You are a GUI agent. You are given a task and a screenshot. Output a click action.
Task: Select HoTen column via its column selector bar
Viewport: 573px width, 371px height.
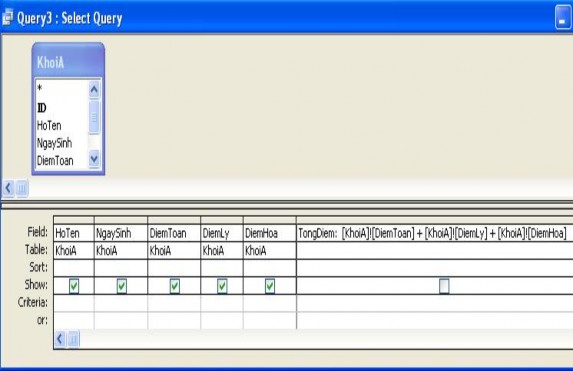[x=74, y=220]
